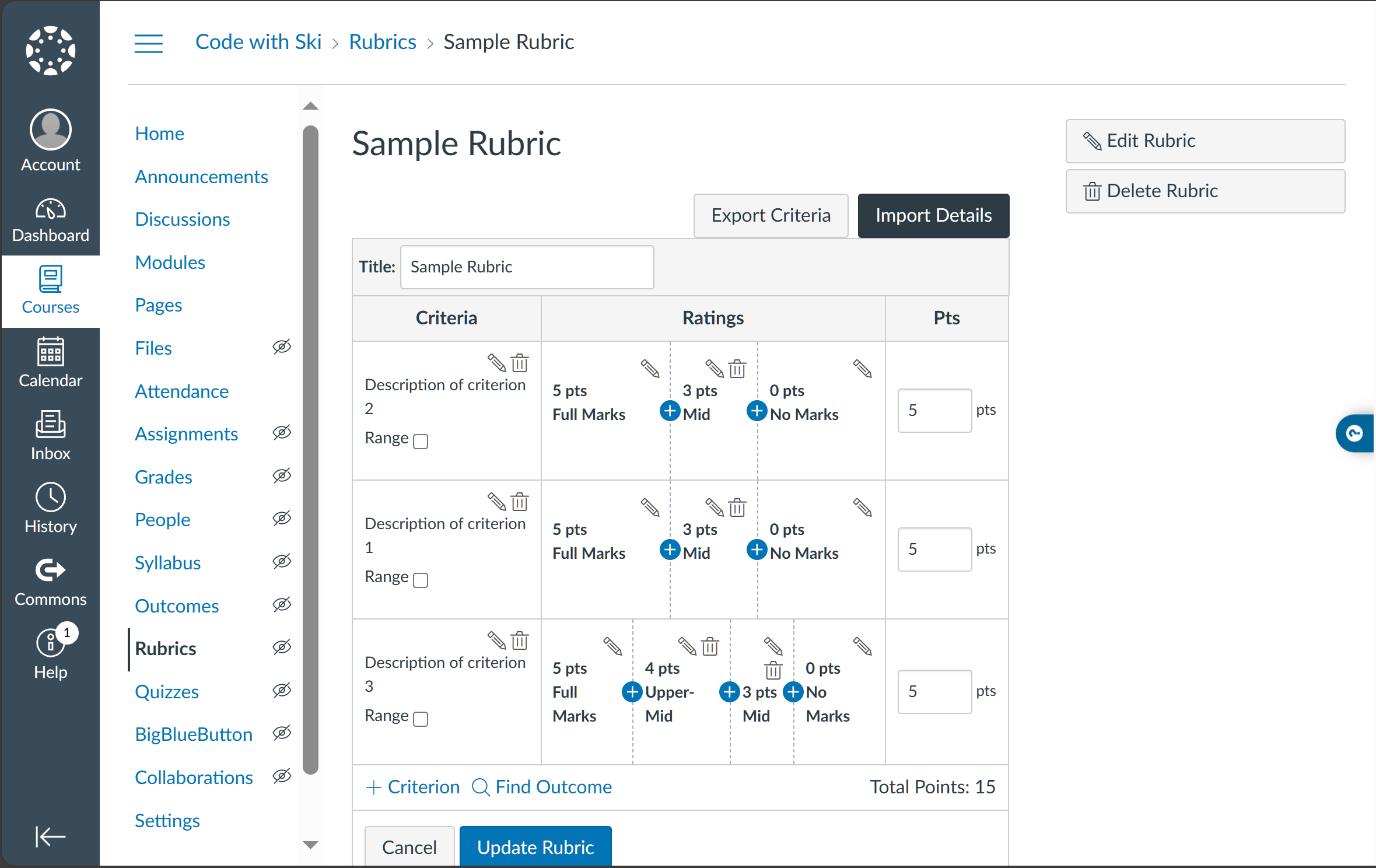Enable Range checkbox for criterion 1
This screenshot has width=1376, height=868.
tap(421, 580)
